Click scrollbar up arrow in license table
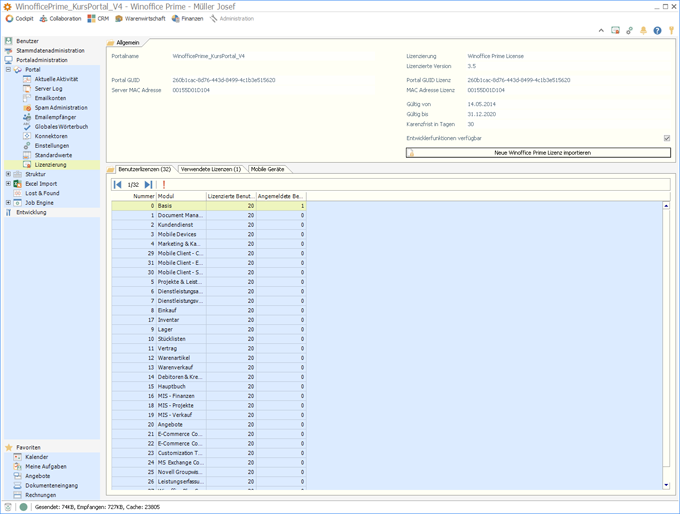This screenshot has width=680, height=514. tap(666, 206)
